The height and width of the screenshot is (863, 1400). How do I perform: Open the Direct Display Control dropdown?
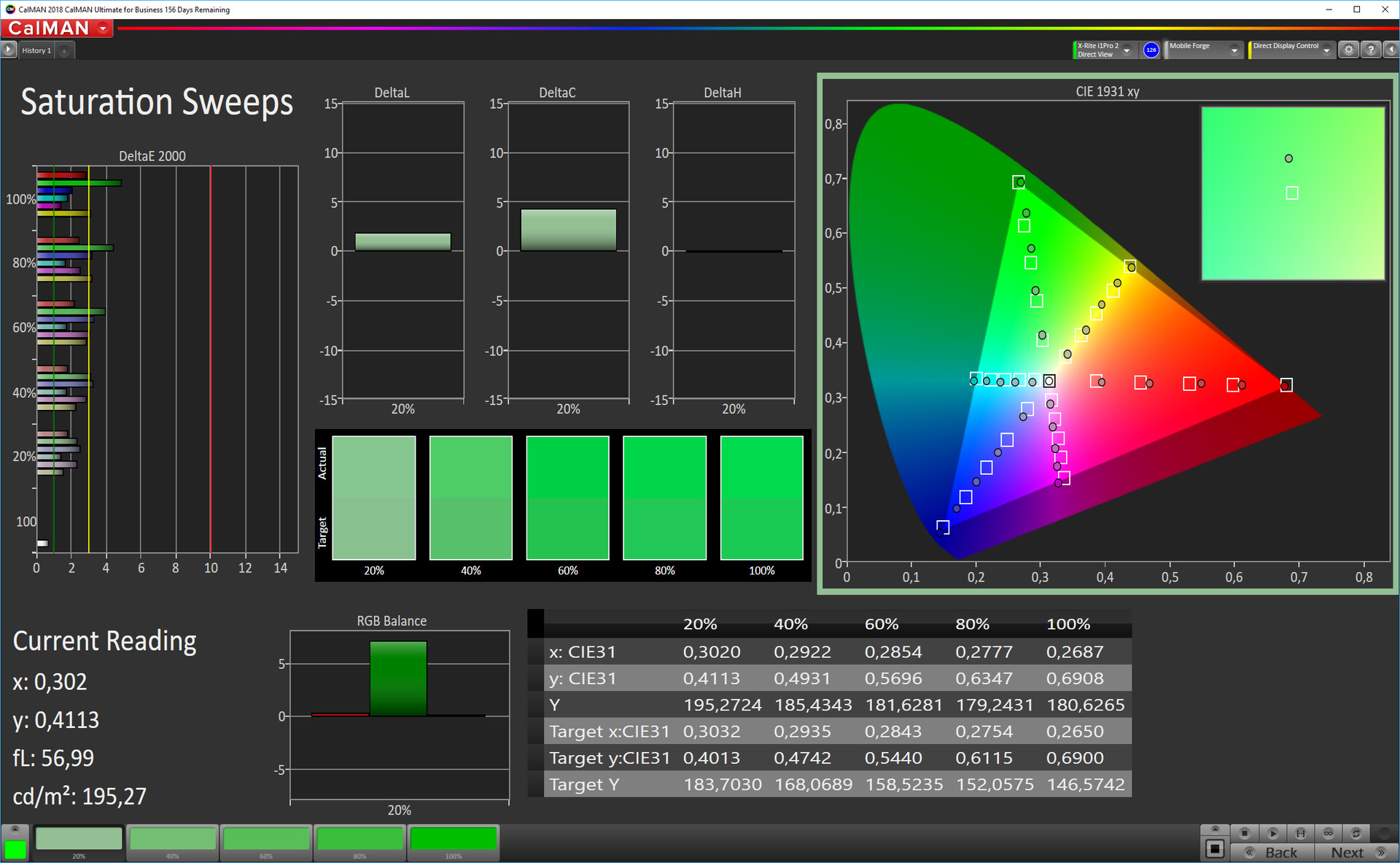(1326, 50)
